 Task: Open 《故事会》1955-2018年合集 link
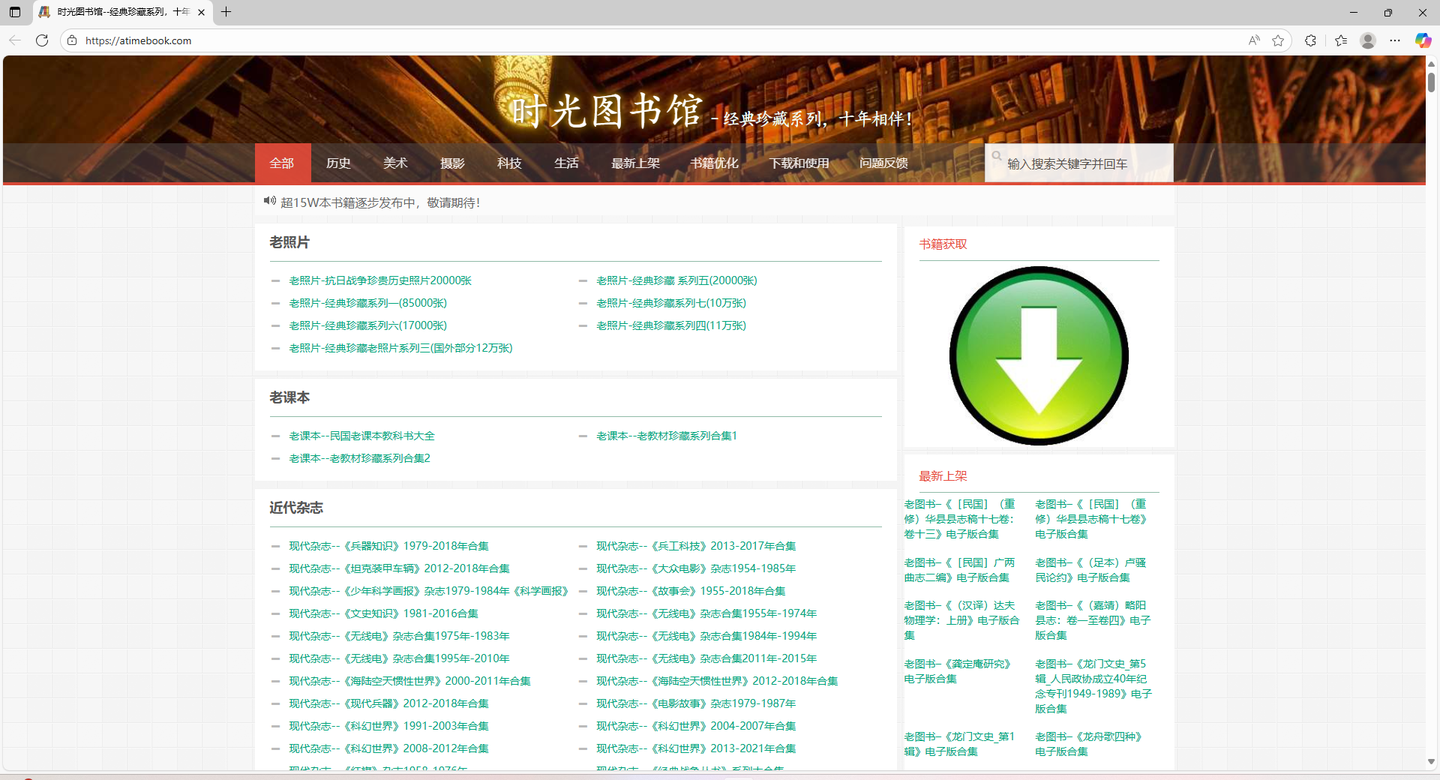(691, 591)
